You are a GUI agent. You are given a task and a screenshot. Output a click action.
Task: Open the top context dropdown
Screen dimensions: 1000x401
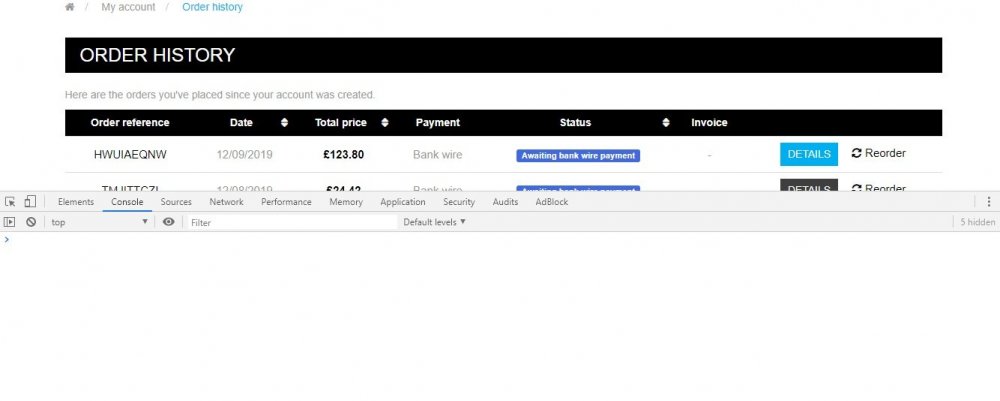(x=99, y=222)
